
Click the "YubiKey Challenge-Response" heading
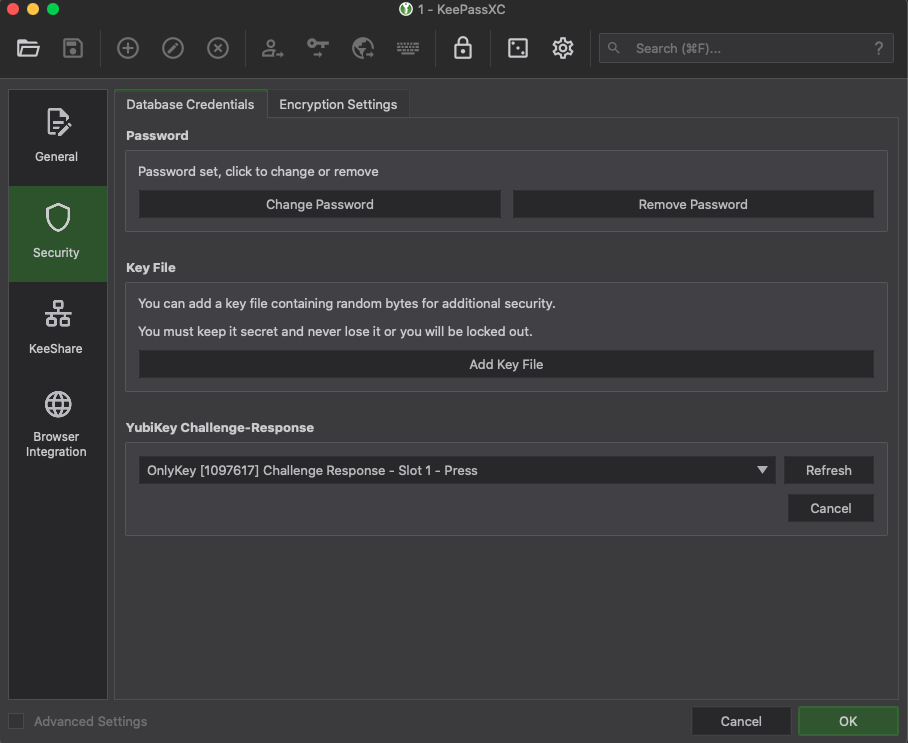(x=220, y=427)
